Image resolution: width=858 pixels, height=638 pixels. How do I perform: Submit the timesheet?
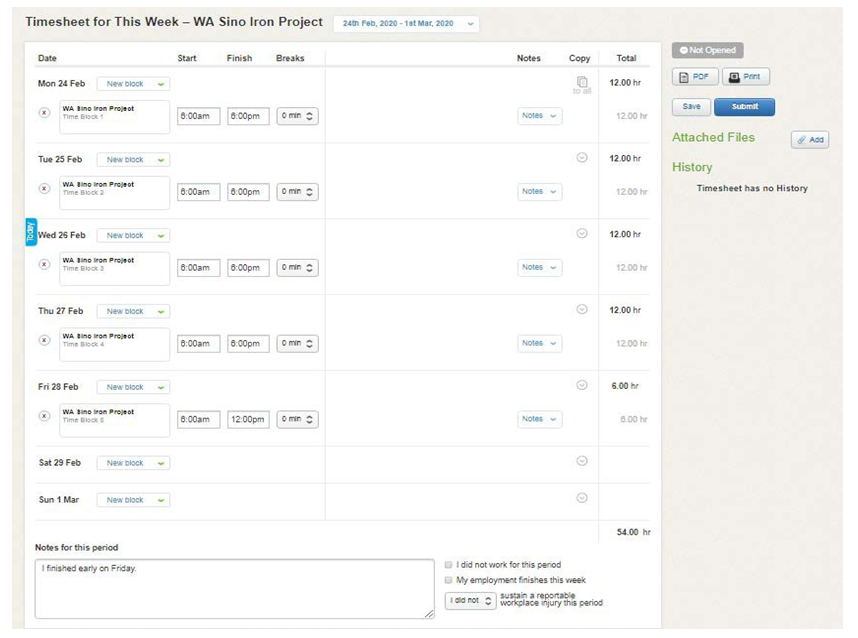coord(744,107)
